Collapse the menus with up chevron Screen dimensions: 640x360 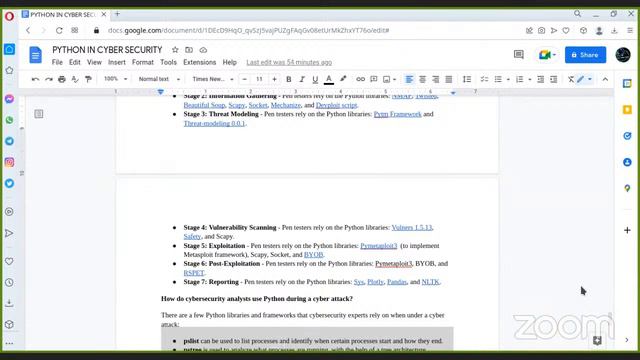(605, 79)
